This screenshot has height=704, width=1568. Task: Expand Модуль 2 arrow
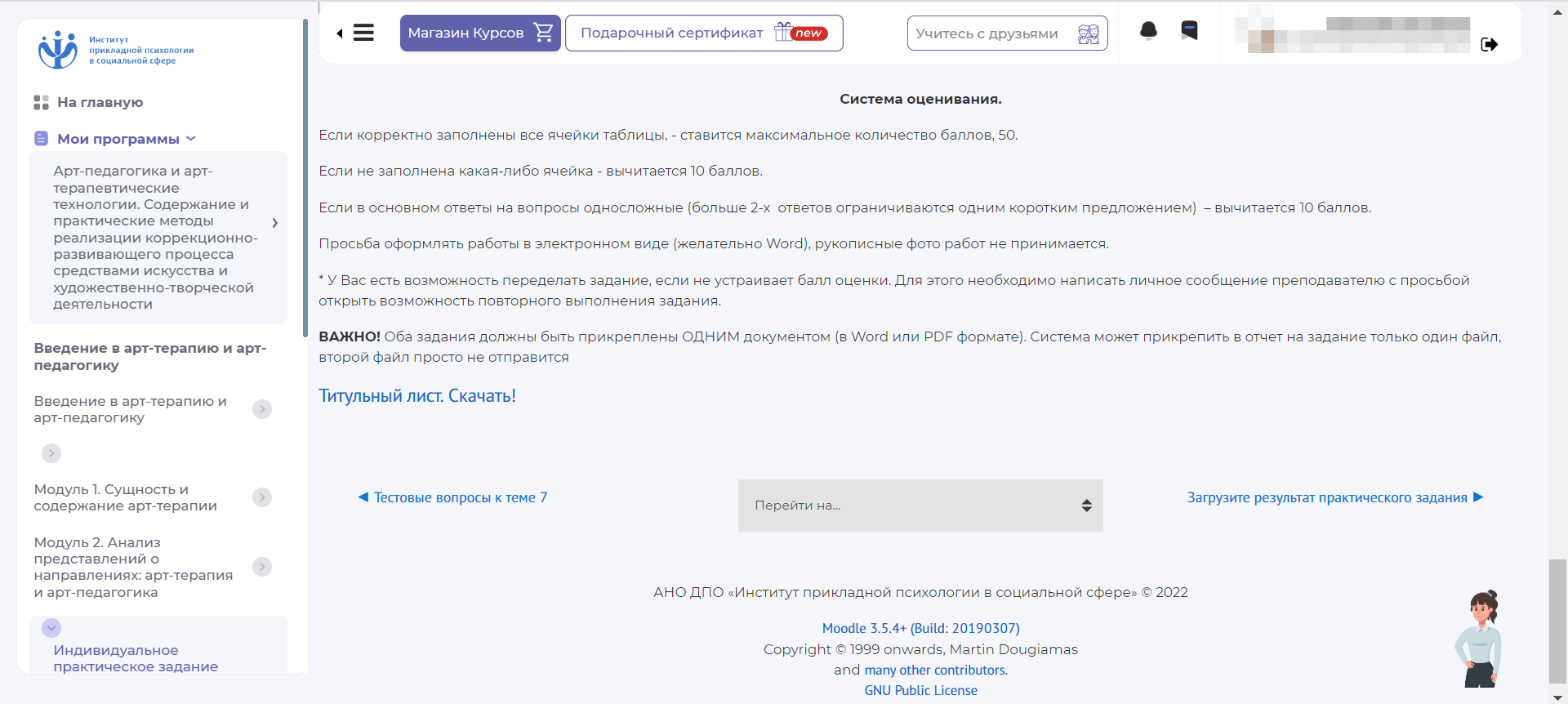point(262,567)
